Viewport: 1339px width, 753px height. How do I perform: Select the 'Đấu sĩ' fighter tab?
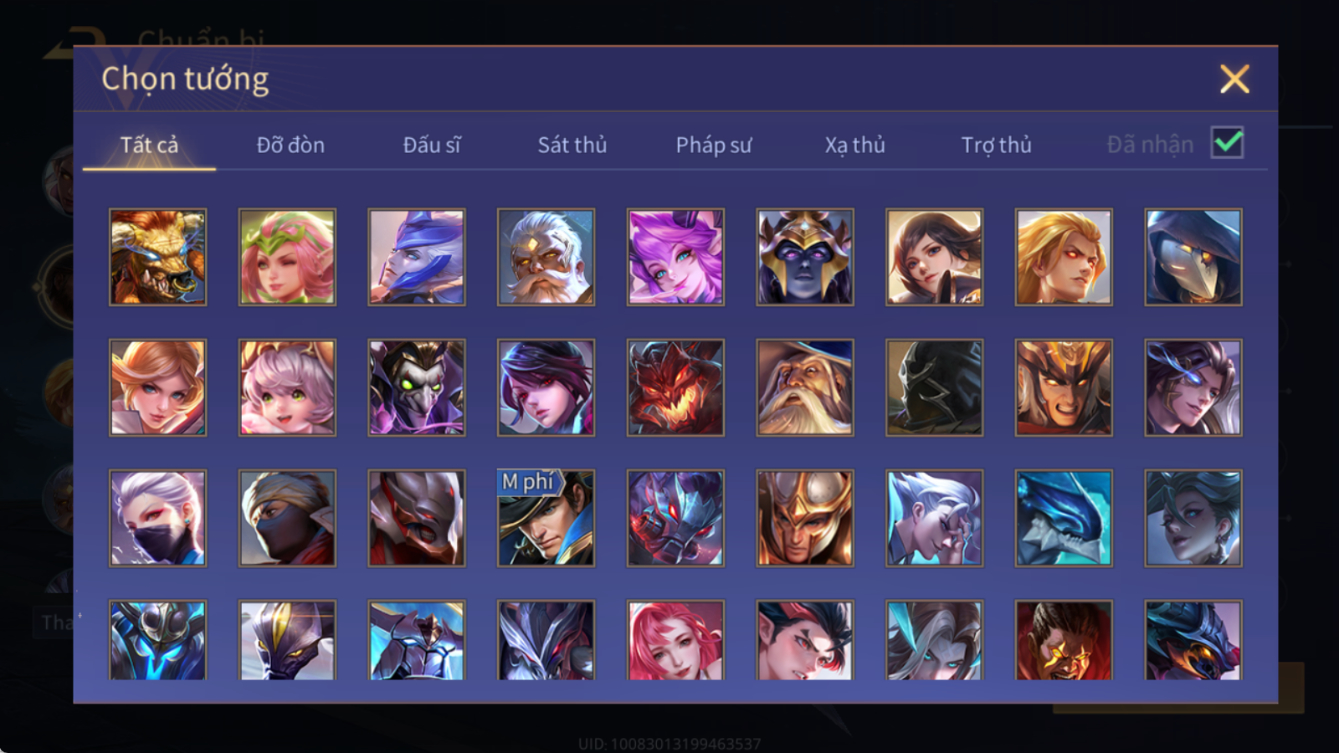(x=432, y=145)
